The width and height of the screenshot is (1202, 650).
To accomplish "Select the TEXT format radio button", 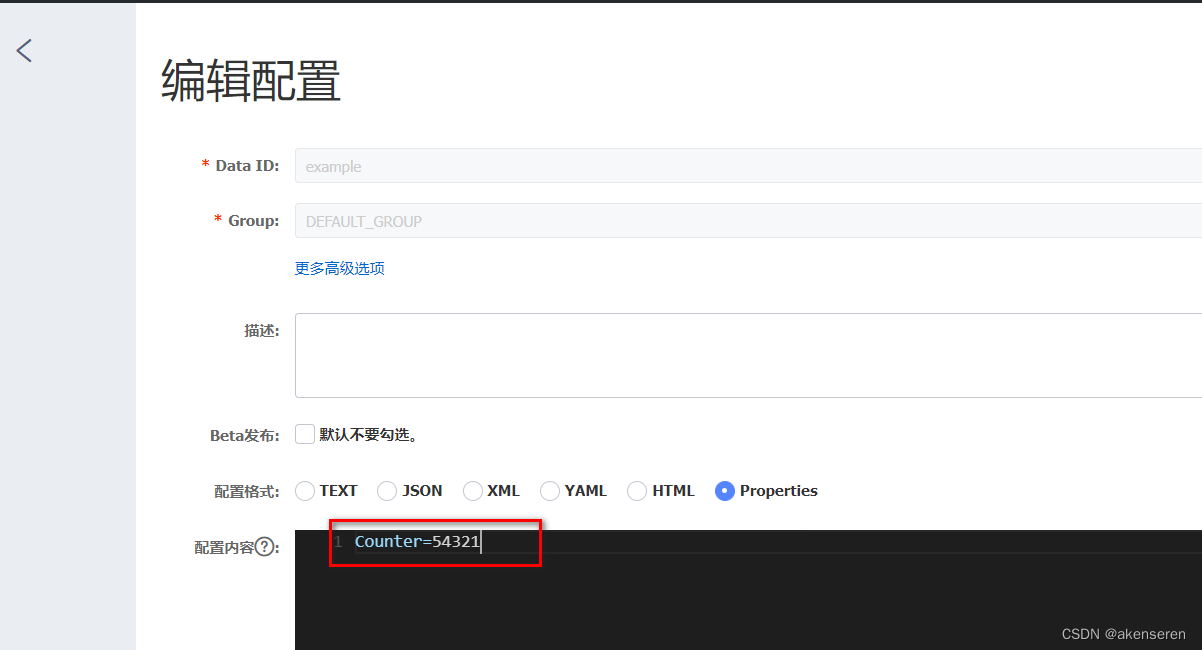I will coord(305,491).
